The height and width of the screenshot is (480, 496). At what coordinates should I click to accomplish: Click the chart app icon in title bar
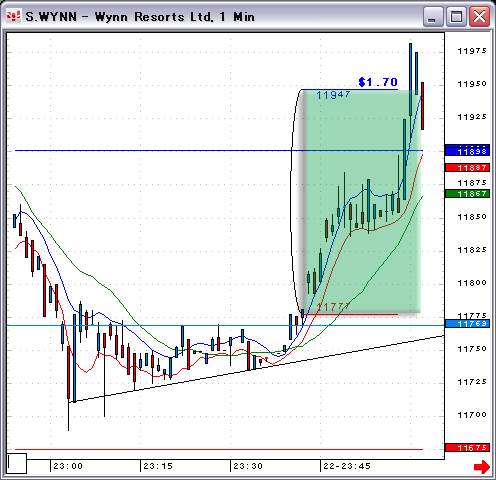(x=14, y=16)
